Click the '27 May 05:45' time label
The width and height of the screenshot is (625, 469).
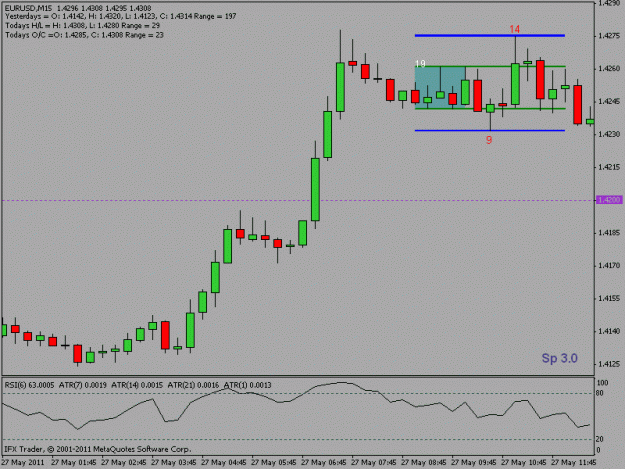coord(273,463)
